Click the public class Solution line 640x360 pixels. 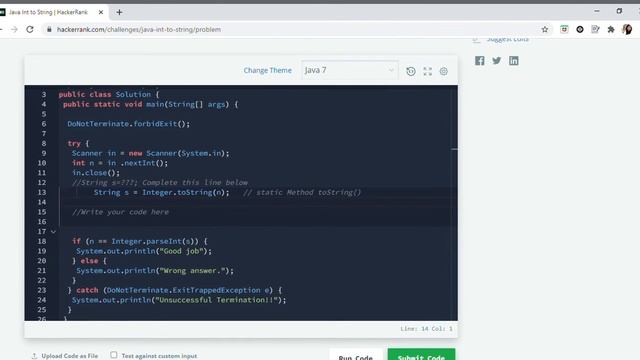tap(109, 94)
